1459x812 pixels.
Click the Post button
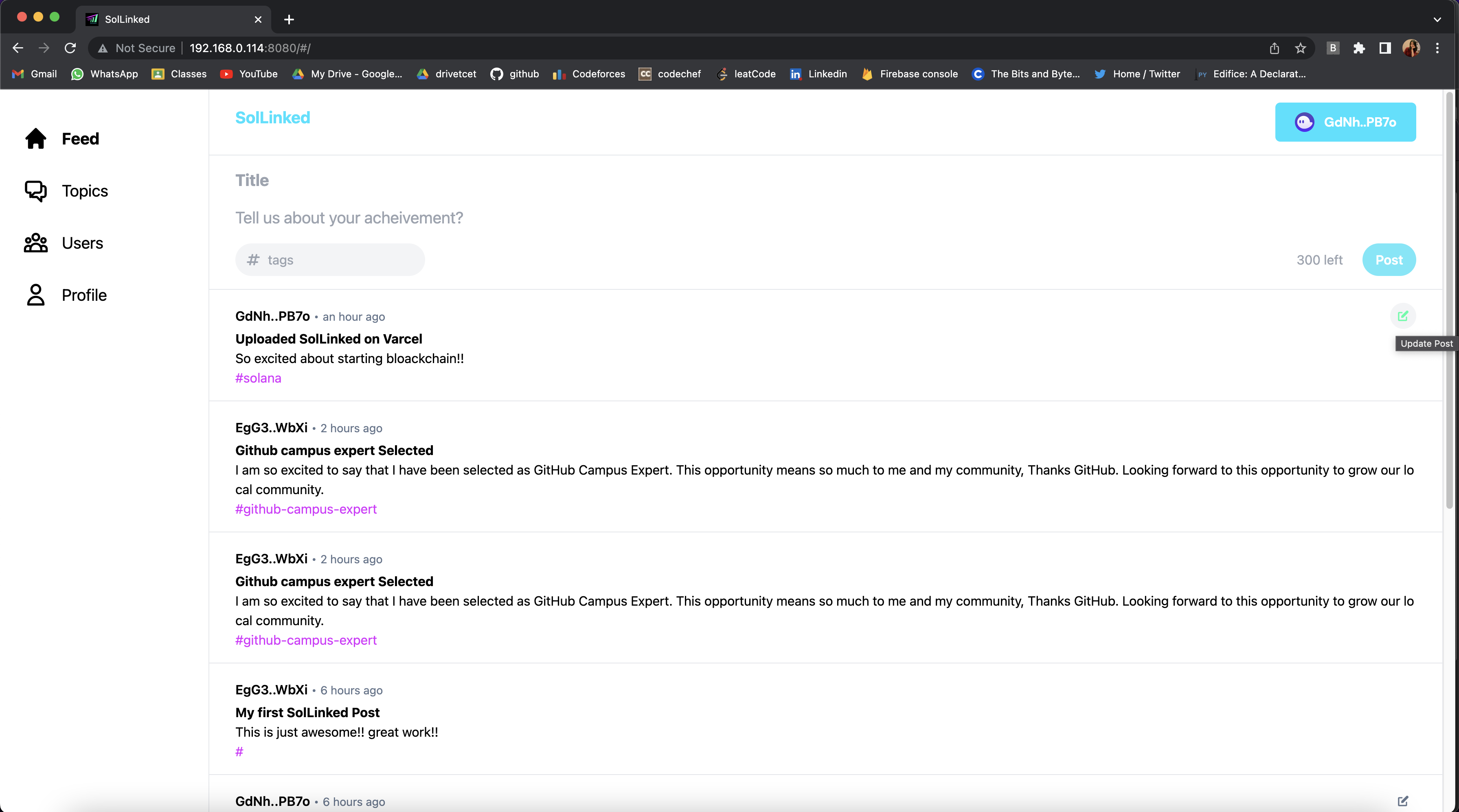[x=1389, y=260]
